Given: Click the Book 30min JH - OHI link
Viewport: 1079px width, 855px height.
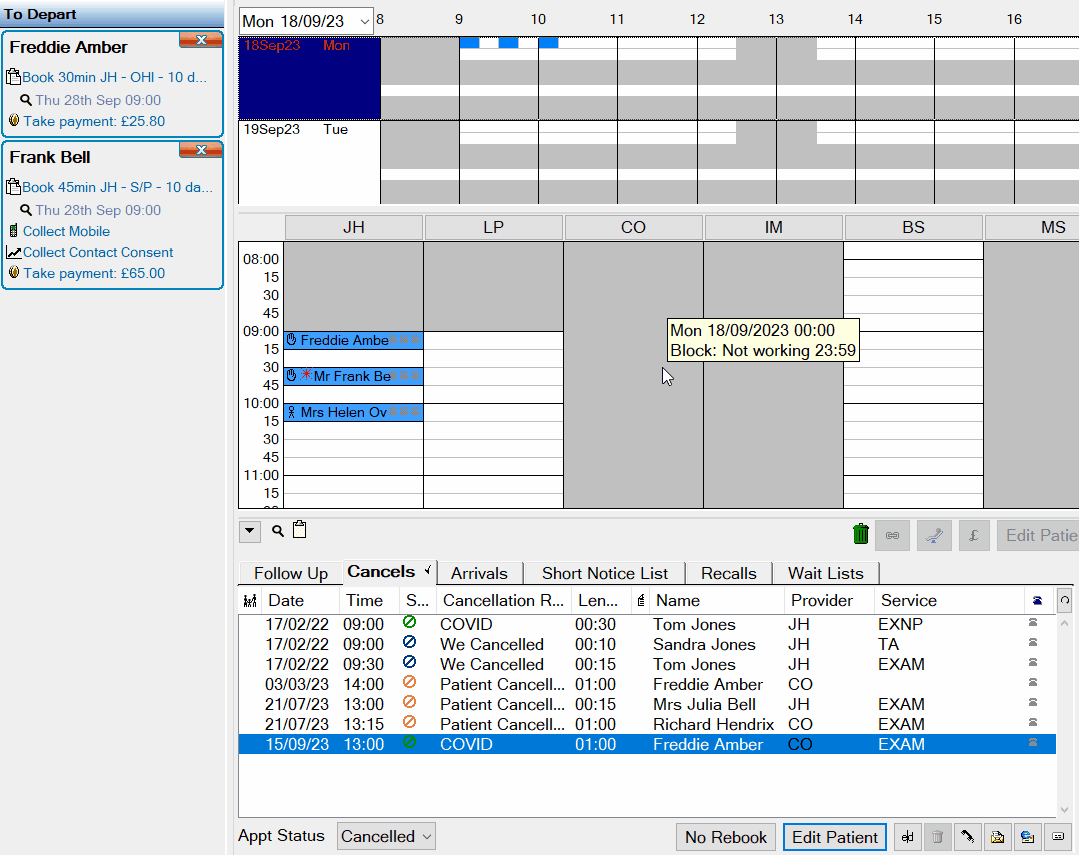Looking at the screenshot, I should point(114,77).
